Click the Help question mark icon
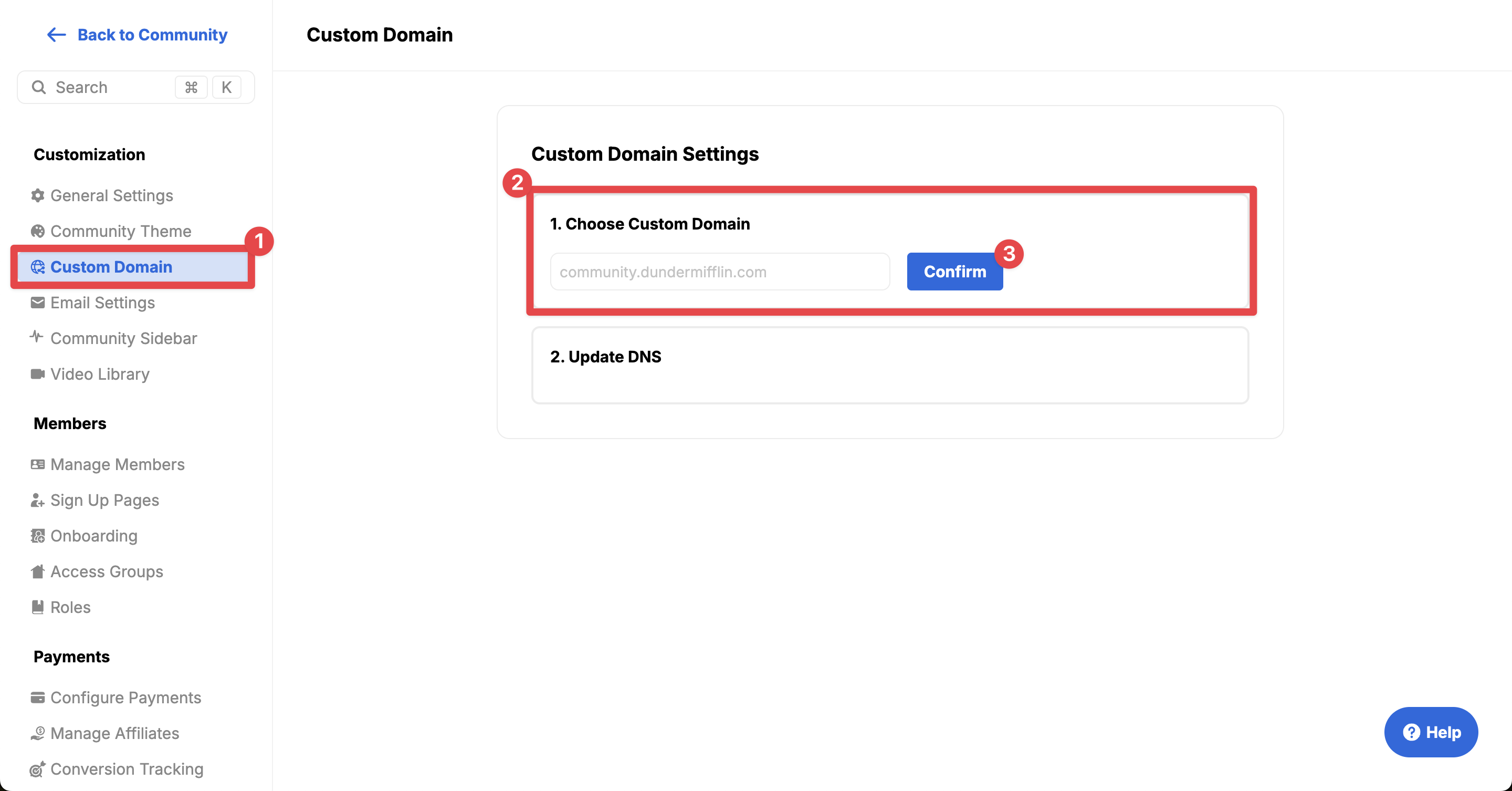The image size is (1512, 791). tap(1411, 732)
